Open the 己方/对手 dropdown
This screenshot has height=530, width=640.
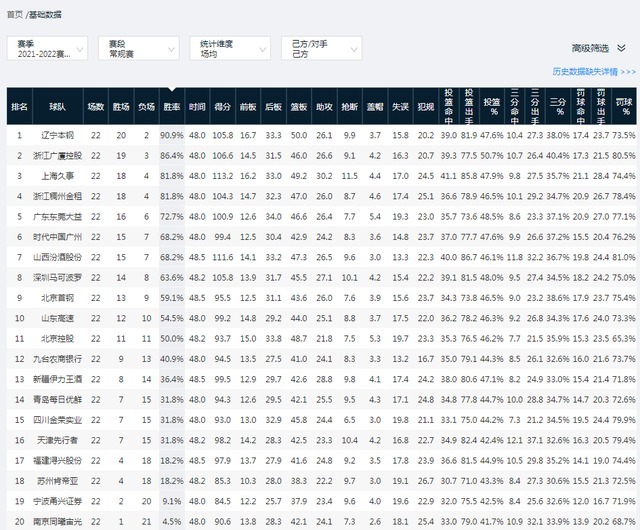(x=322, y=49)
